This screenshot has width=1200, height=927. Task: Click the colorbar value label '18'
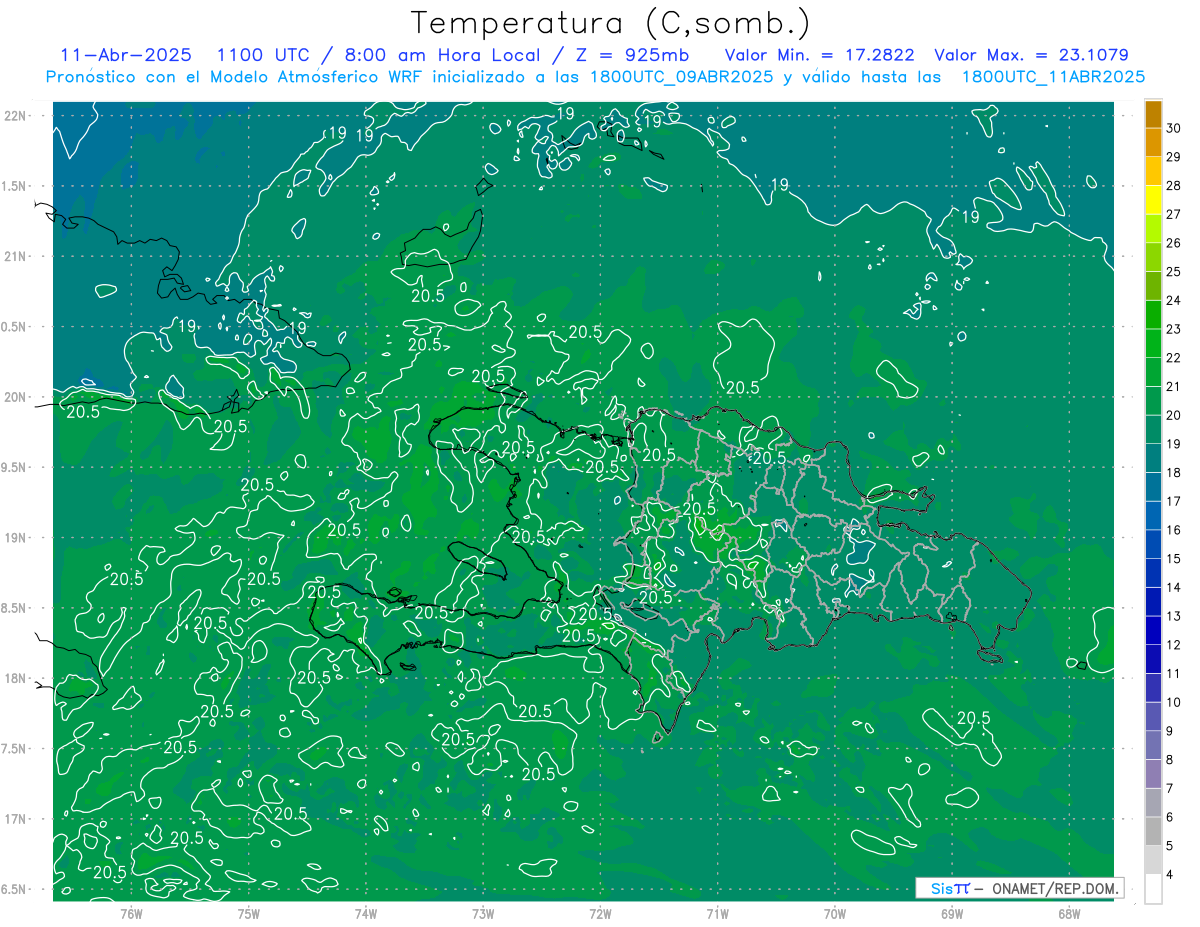pos(1174,473)
